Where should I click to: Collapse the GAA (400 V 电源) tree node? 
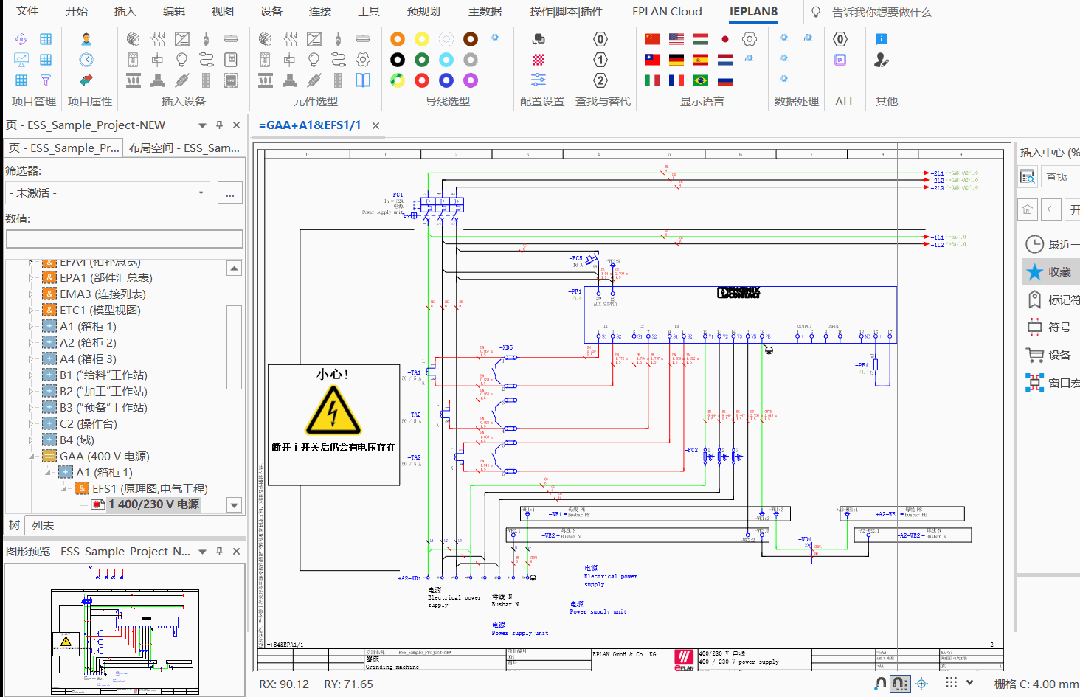coord(33,456)
